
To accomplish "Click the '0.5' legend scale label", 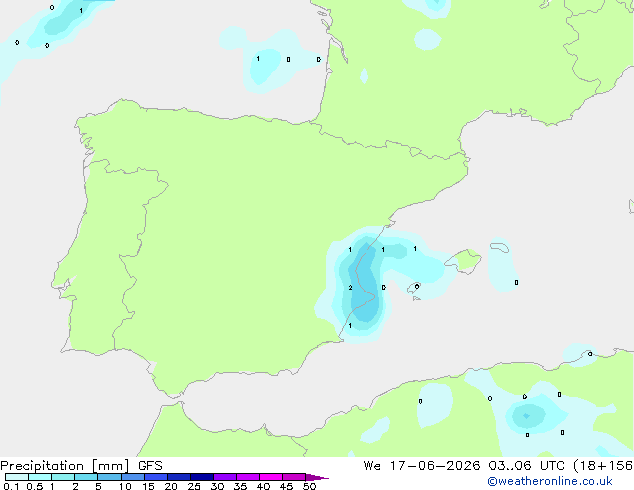I will click(35, 486).
